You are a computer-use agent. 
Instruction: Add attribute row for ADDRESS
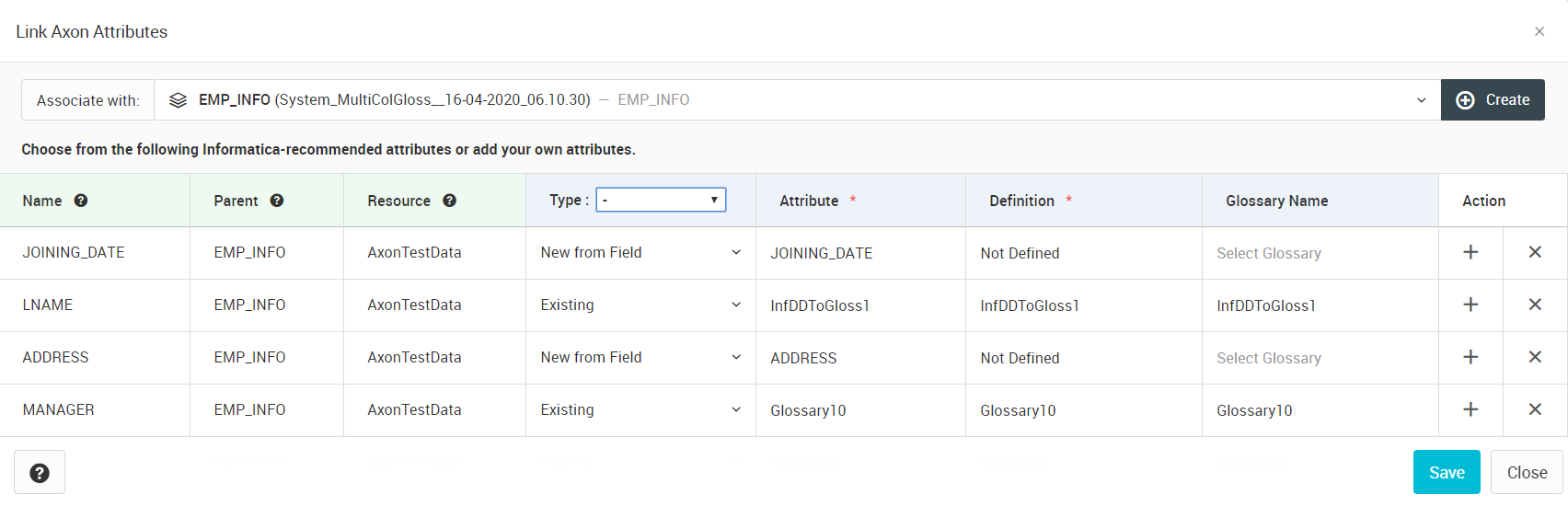(x=1470, y=357)
